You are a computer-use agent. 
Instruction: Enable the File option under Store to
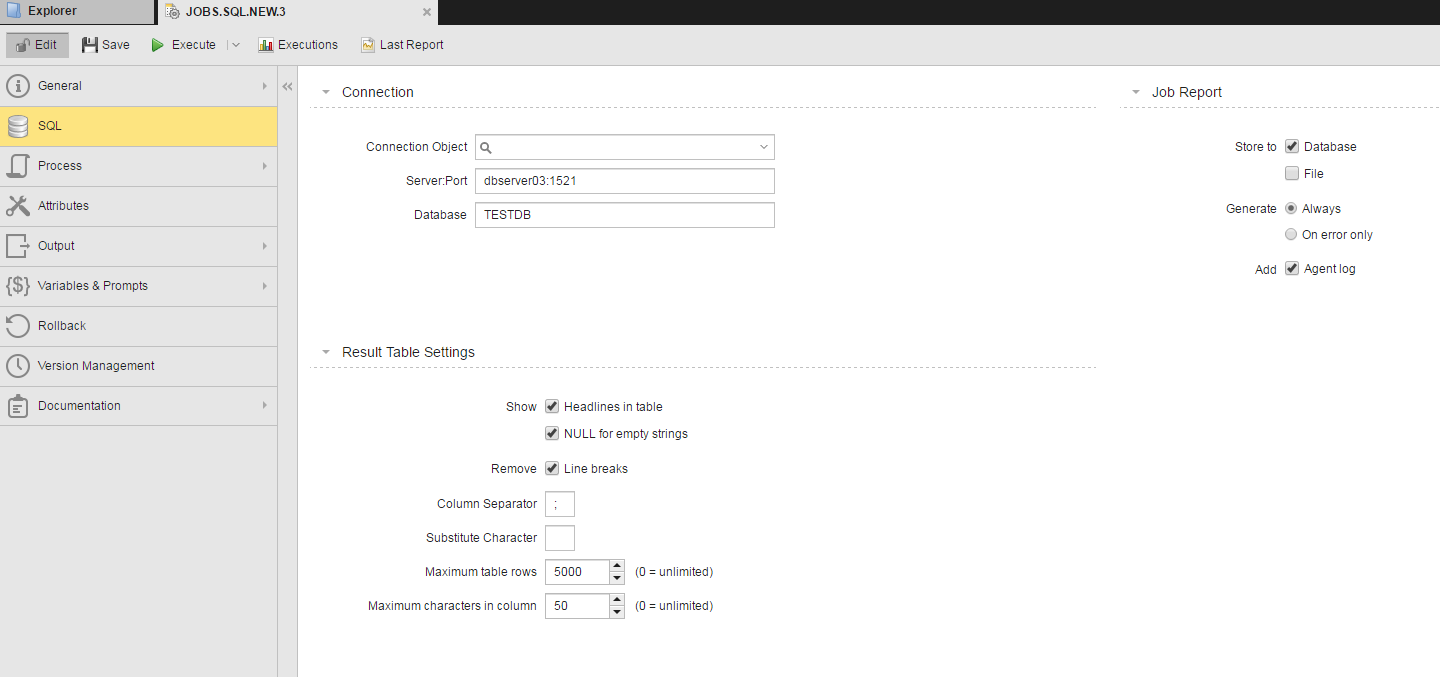point(1292,173)
